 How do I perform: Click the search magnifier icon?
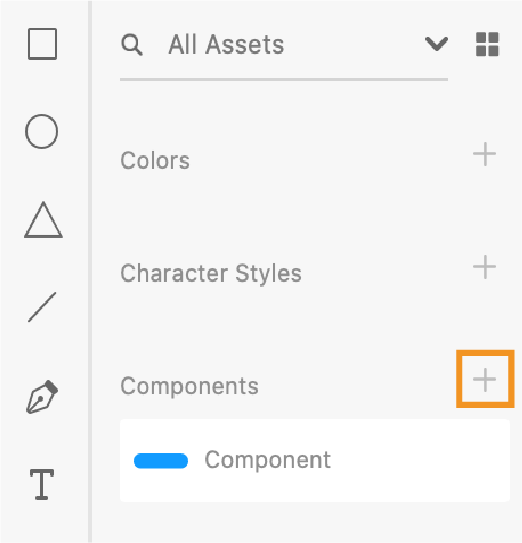point(132,45)
